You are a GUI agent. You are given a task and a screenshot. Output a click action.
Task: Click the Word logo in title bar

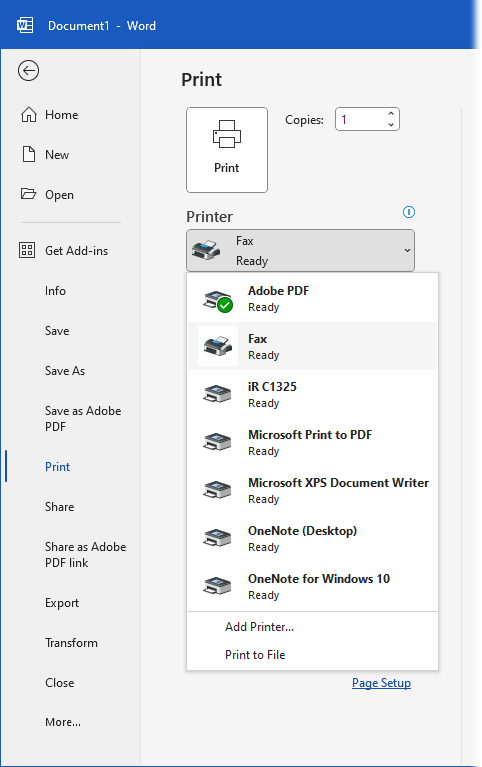(25, 25)
